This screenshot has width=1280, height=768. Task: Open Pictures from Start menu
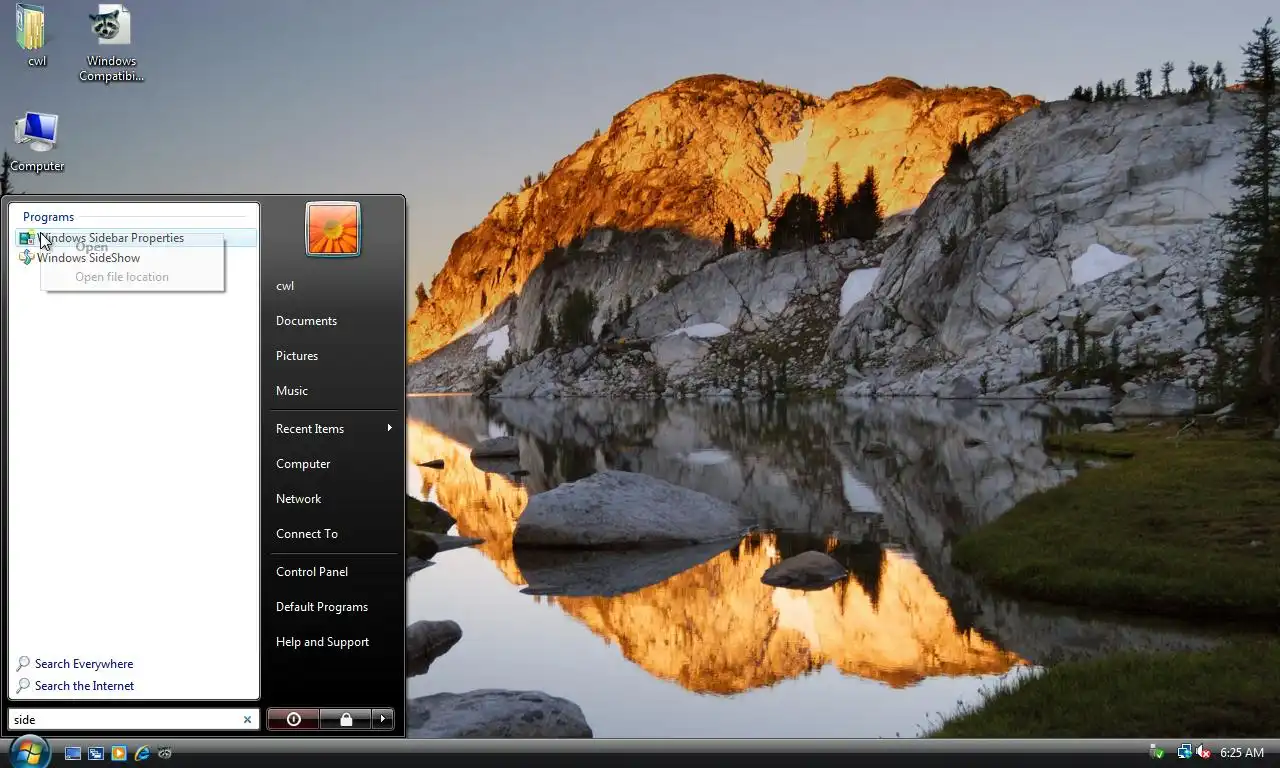[x=297, y=356]
